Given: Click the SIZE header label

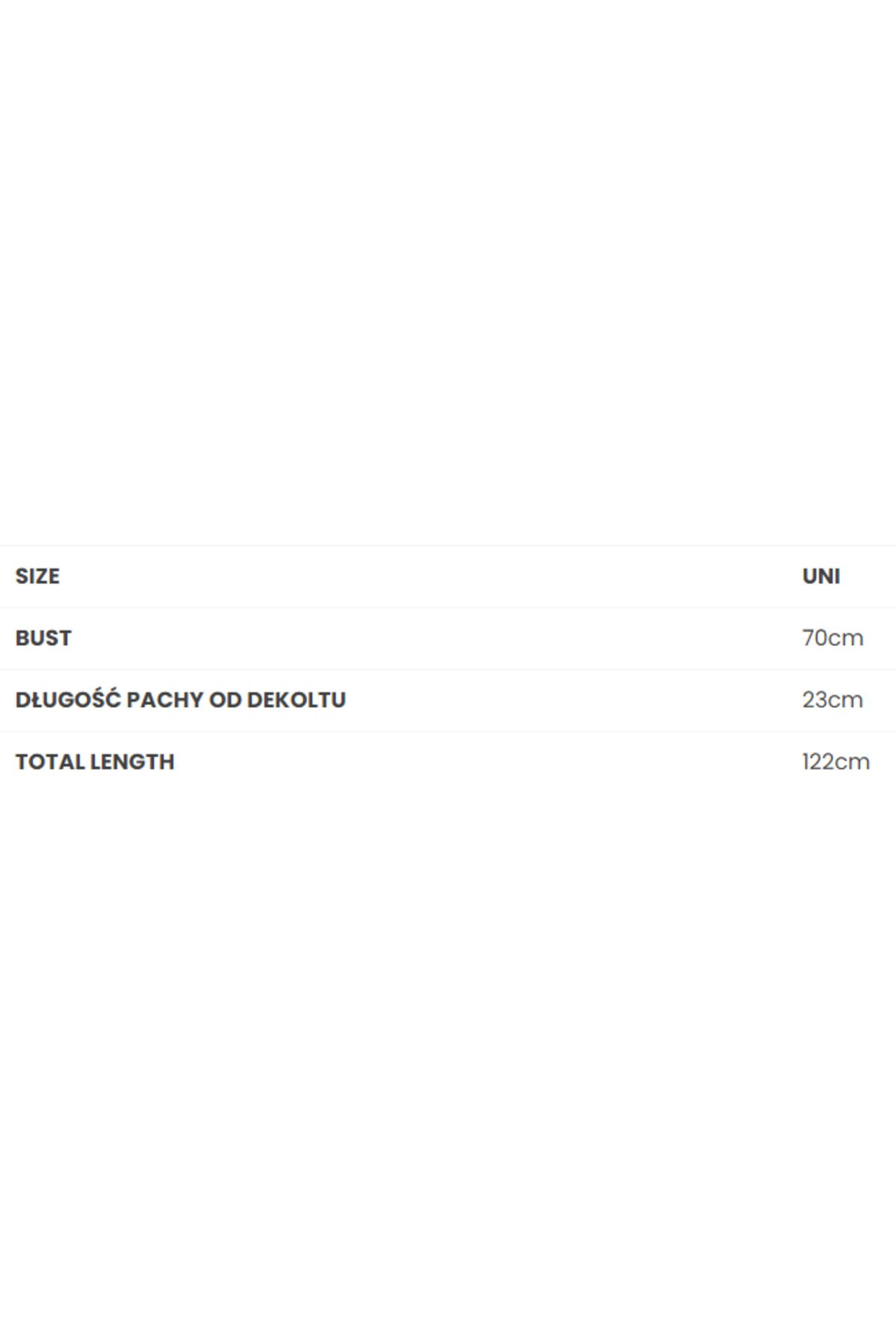Looking at the screenshot, I should tap(37, 576).
